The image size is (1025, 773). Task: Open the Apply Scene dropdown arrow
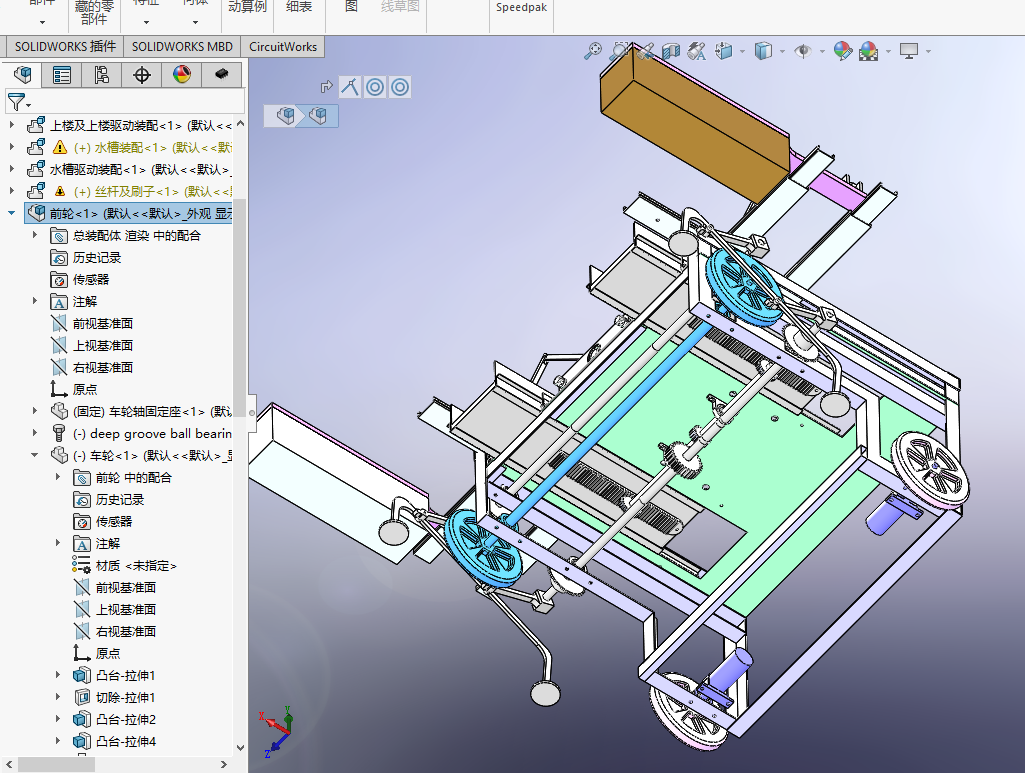(x=888, y=52)
